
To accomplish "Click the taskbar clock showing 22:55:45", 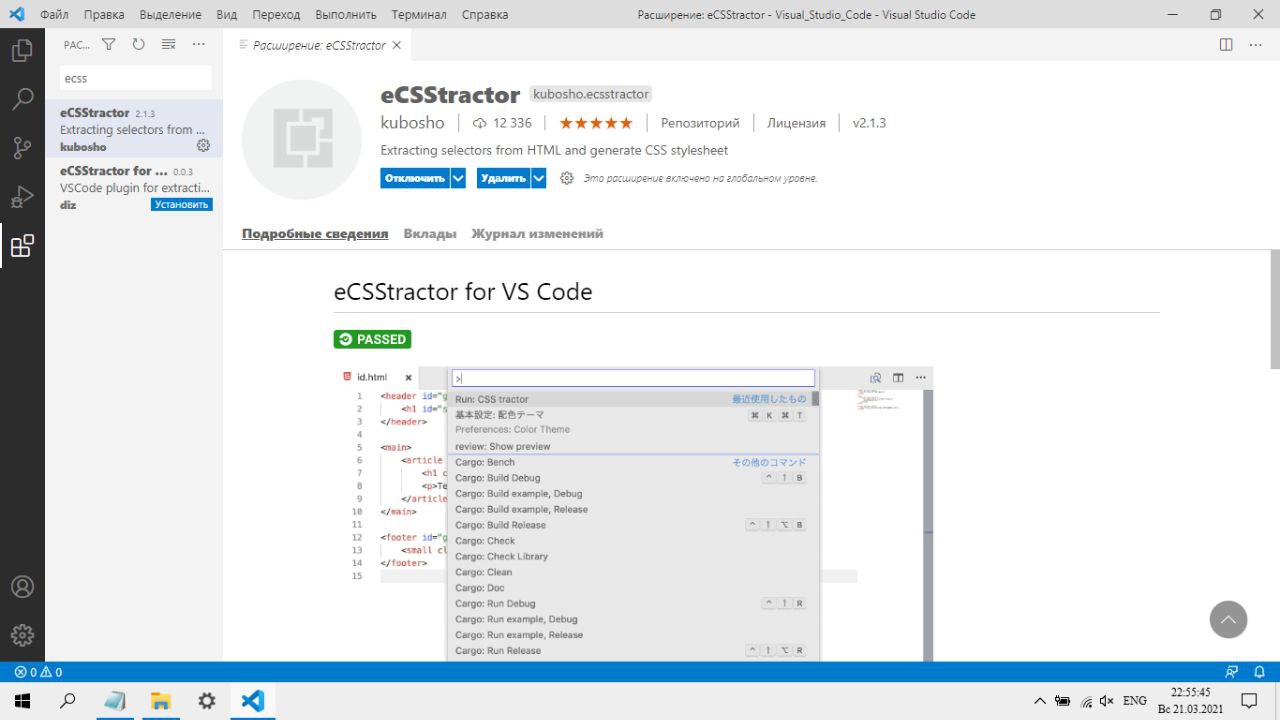I will tap(1190, 701).
